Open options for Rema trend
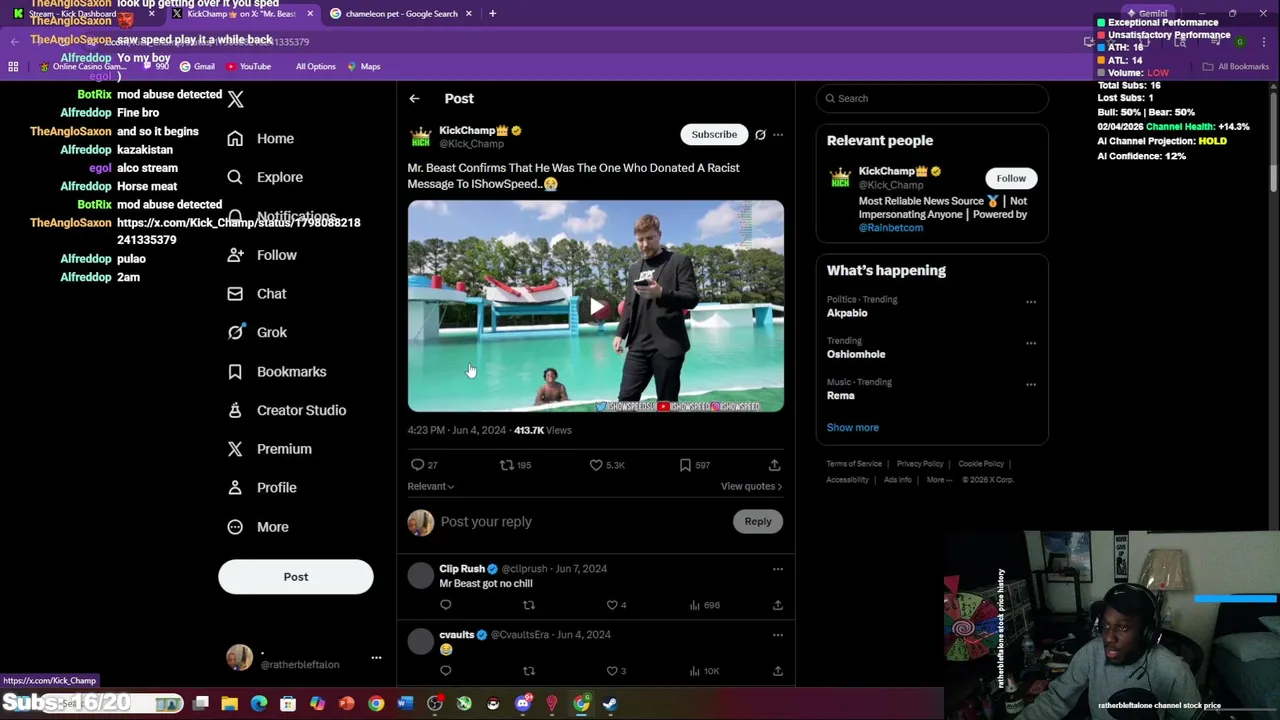Image resolution: width=1280 pixels, height=720 pixels. click(1031, 384)
